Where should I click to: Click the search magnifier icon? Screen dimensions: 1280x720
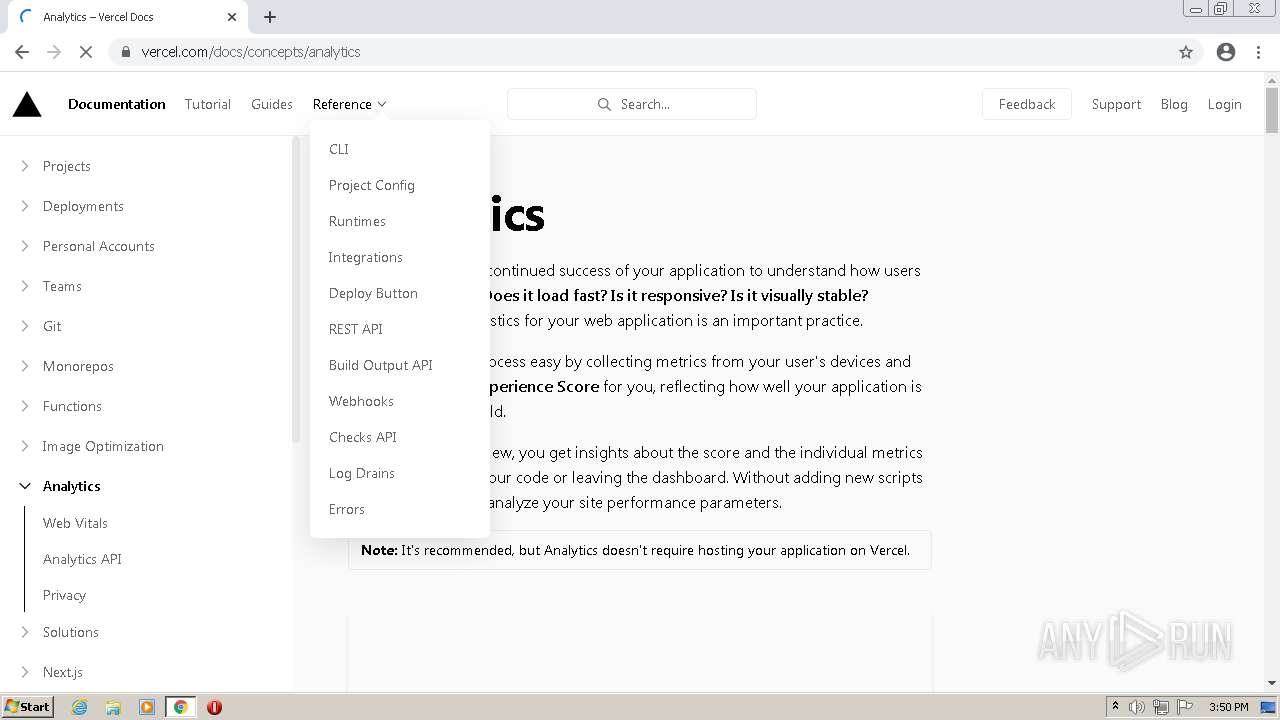(604, 104)
